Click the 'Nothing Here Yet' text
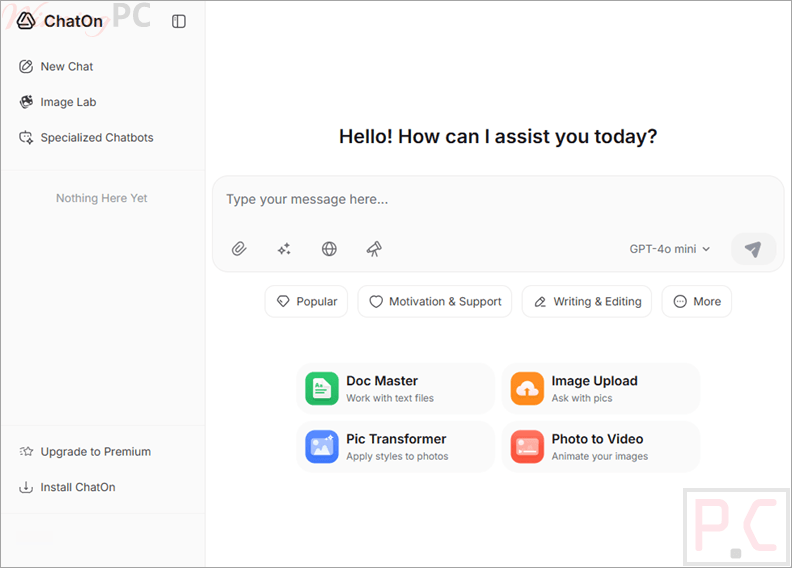The height and width of the screenshot is (568, 792). tap(102, 198)
